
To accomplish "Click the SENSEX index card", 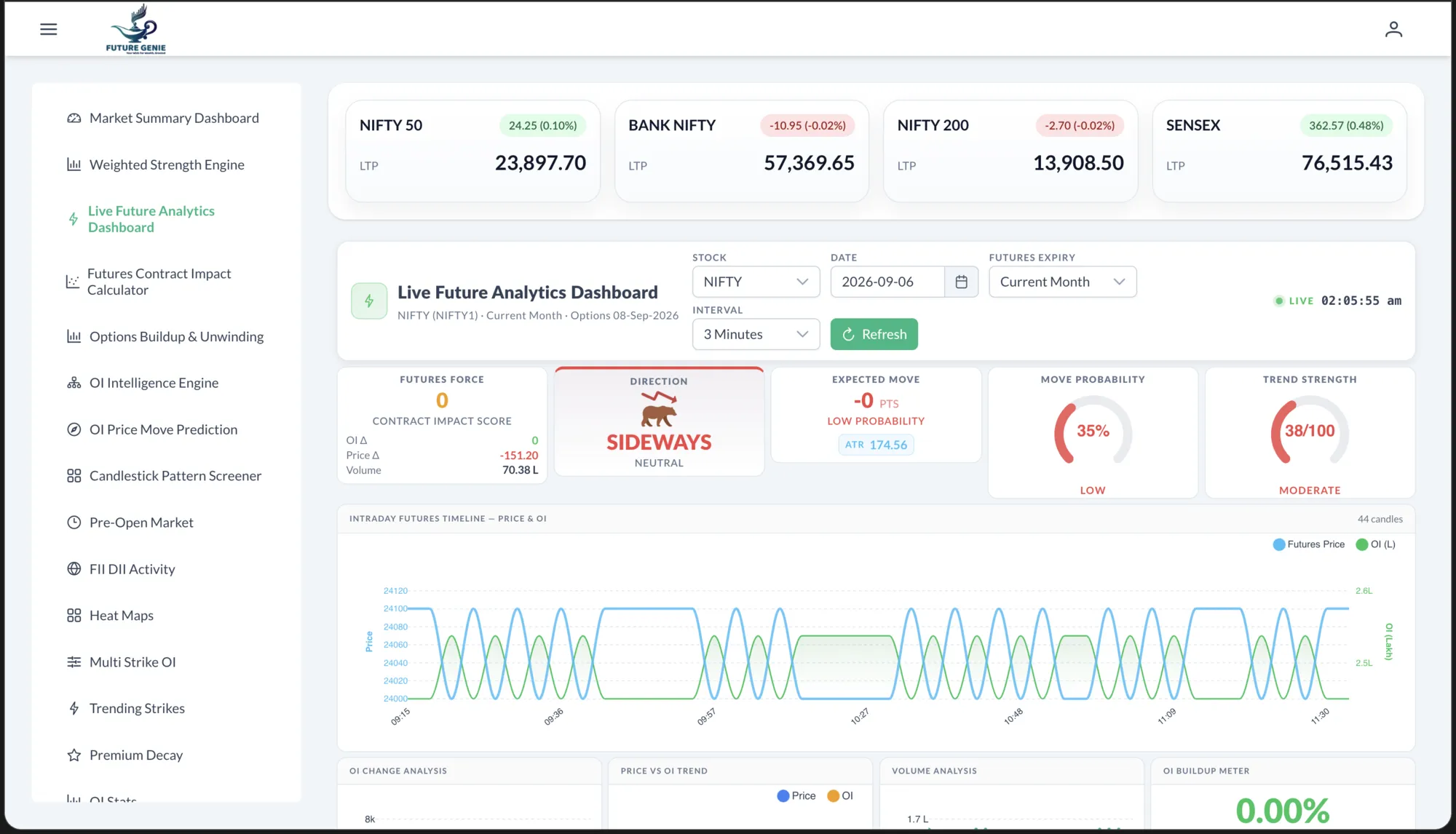I will [1279, 151].
